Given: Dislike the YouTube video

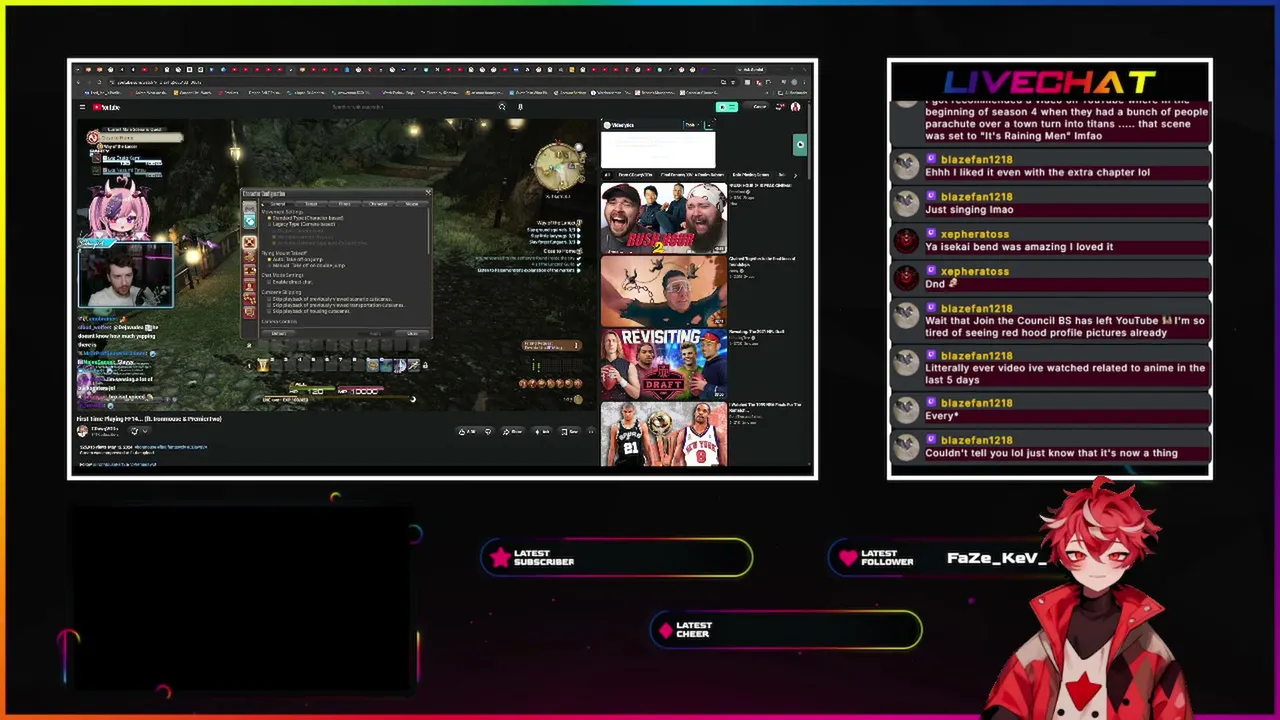Looking at the screenshot, I should point(487,431).
